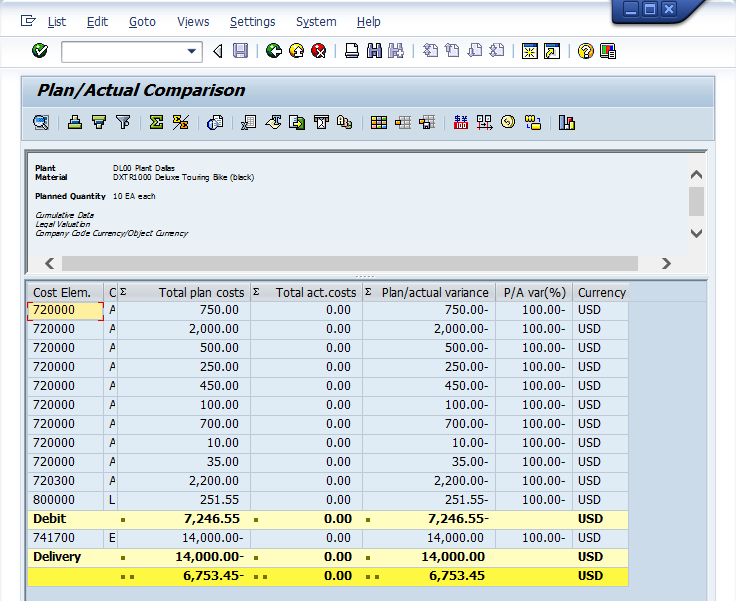Open the System menu
Image resolution: width=736 pixels, height=601 pixels.
point(316,22)
